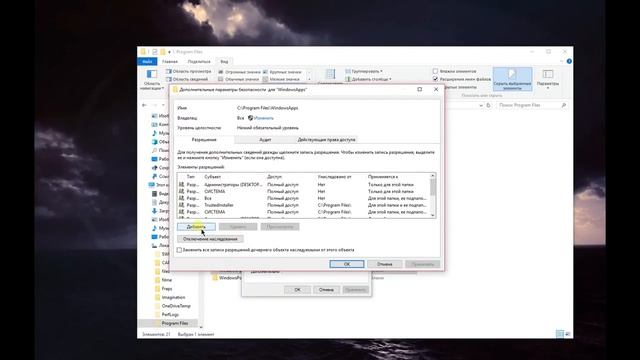Enable Флажки элементов checkbox
This screenshot has width=640, height=360.
click(436, 71)
